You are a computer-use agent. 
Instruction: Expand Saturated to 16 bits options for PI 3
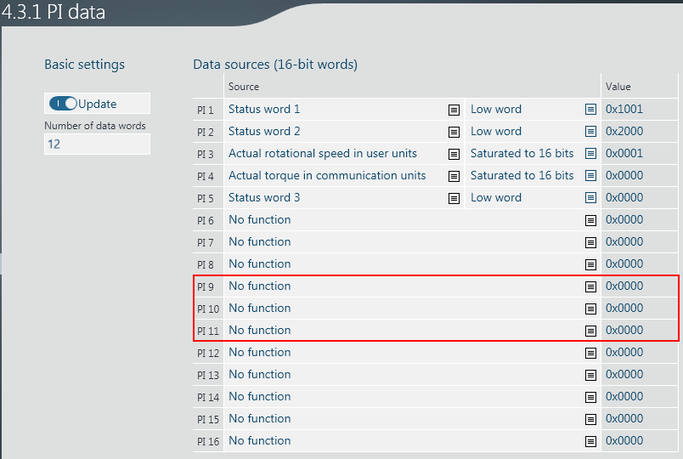(590, 153)
